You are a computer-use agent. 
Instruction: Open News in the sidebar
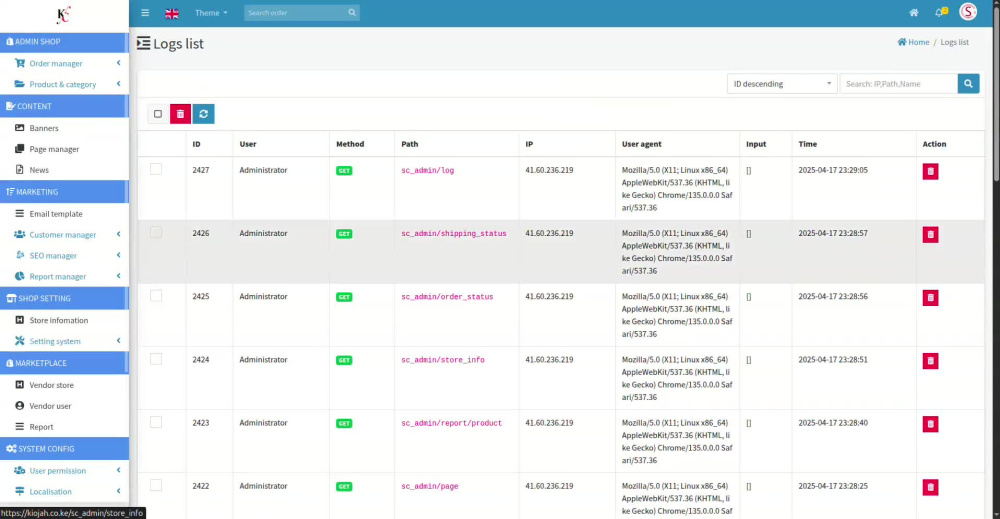coord(39,170)
